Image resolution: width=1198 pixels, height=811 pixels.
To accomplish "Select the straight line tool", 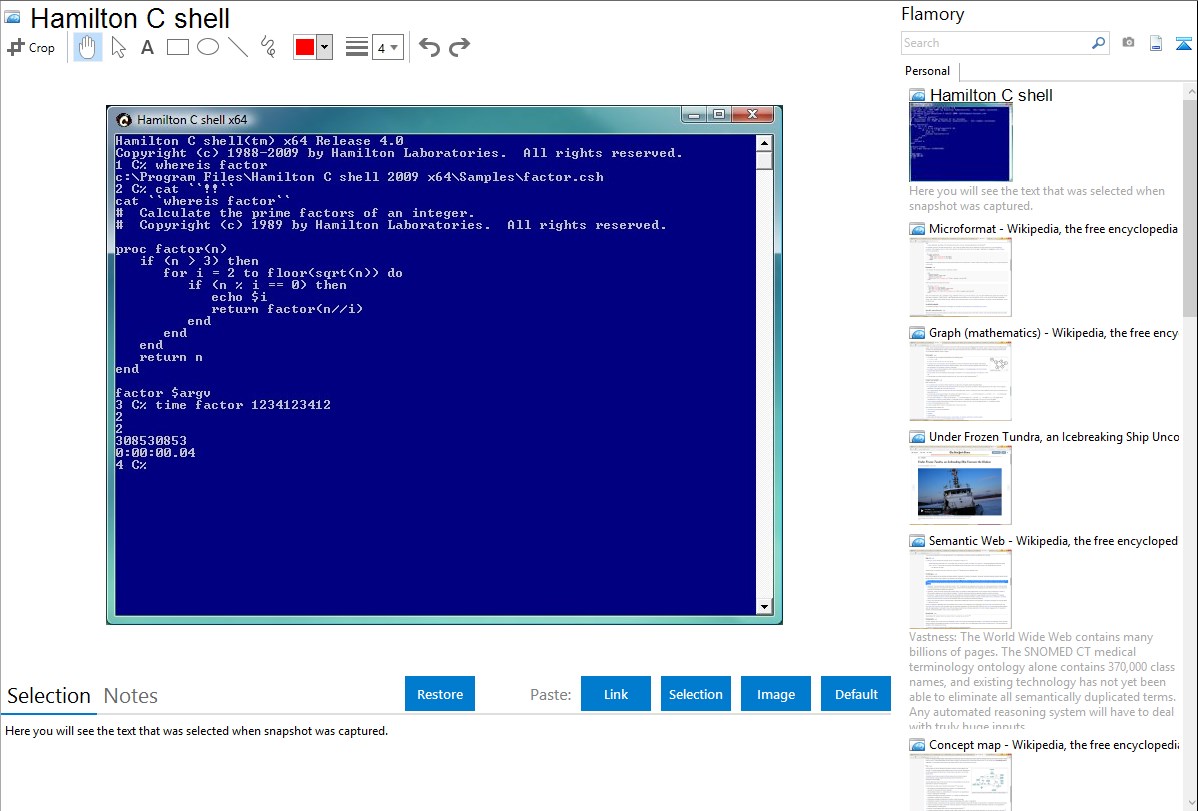I will 238,47.
